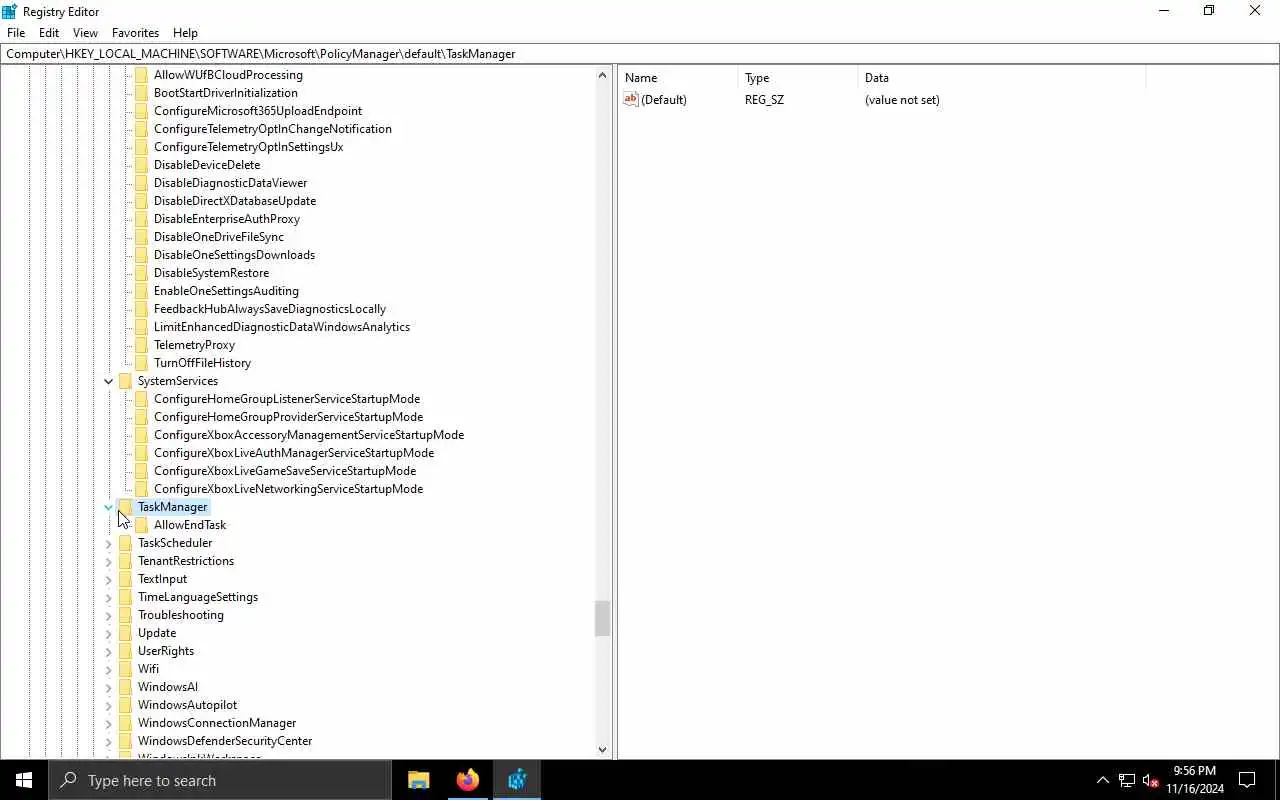1280x800 pixels.
Task: Click the WindowsConnectionManager folder icon
Action: [125, 723]
